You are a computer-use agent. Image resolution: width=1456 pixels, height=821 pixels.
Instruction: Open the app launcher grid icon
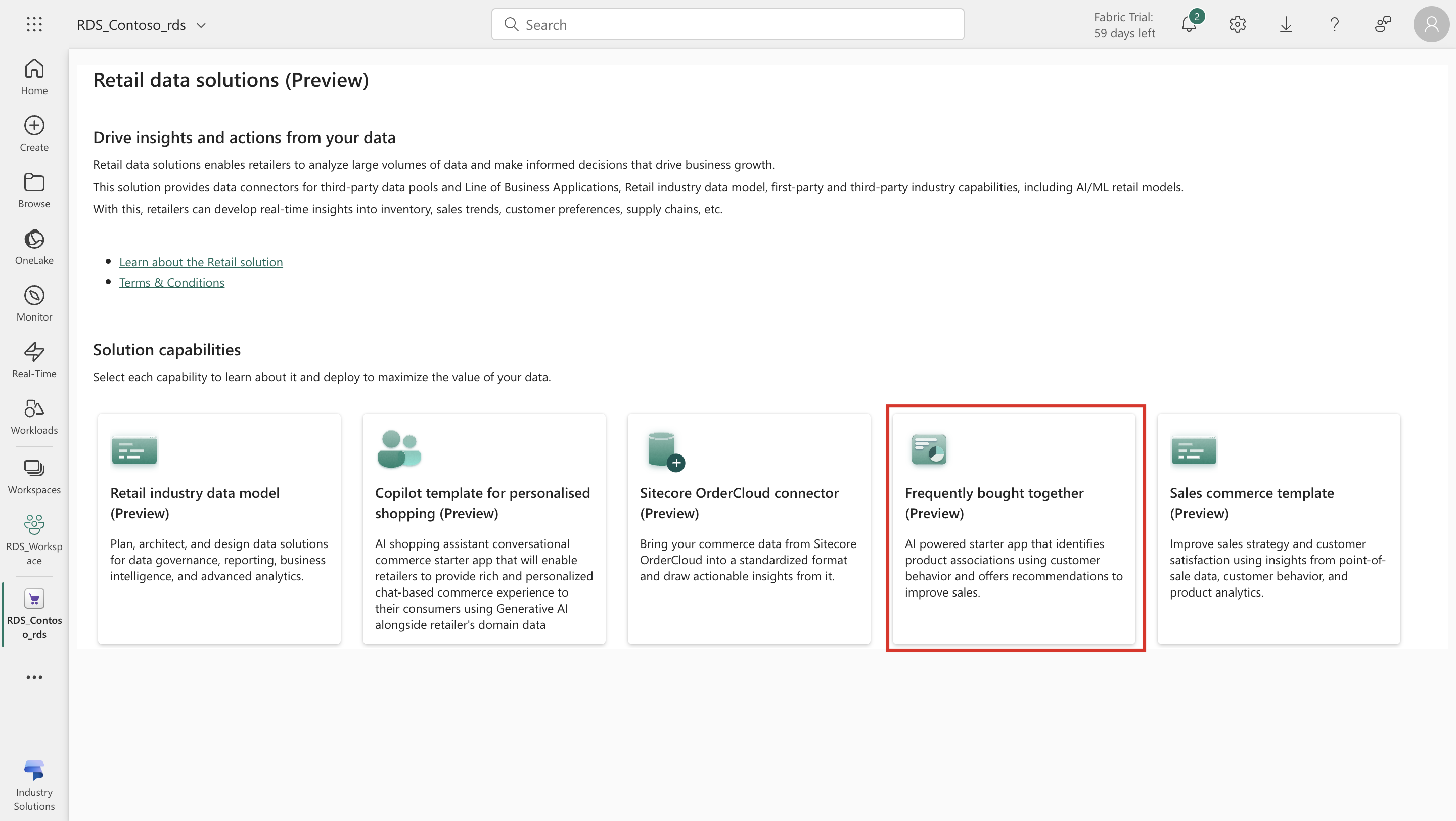(x=34, y=24)
